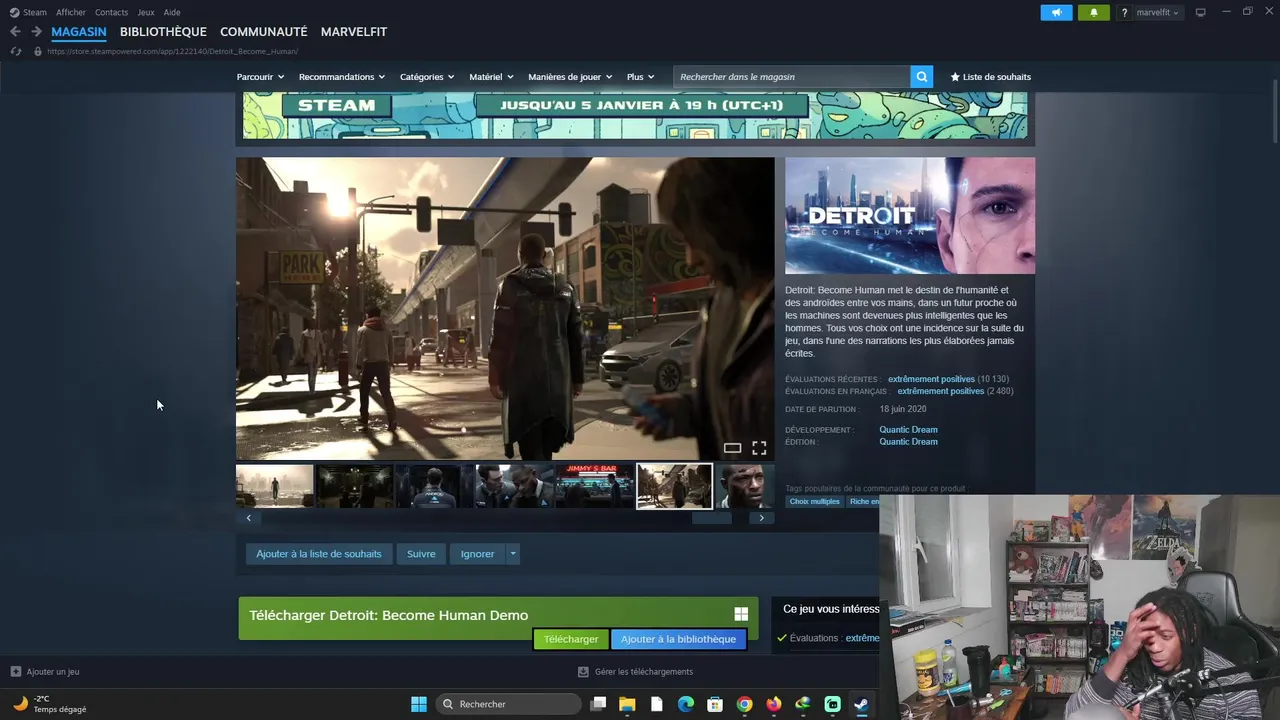Click the wishlist star icon
Viewport: 1280px width, 720px height.
click(954, 77)
